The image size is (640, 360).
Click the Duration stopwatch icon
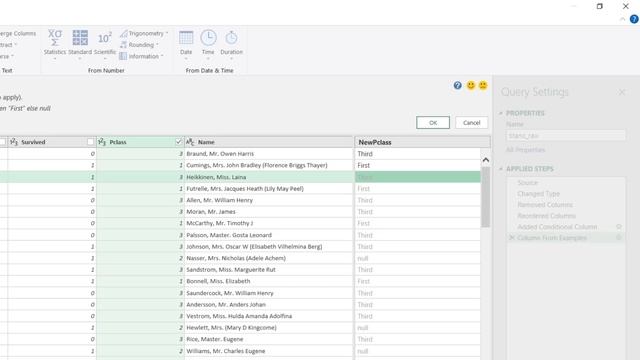[x=231, y=38]
